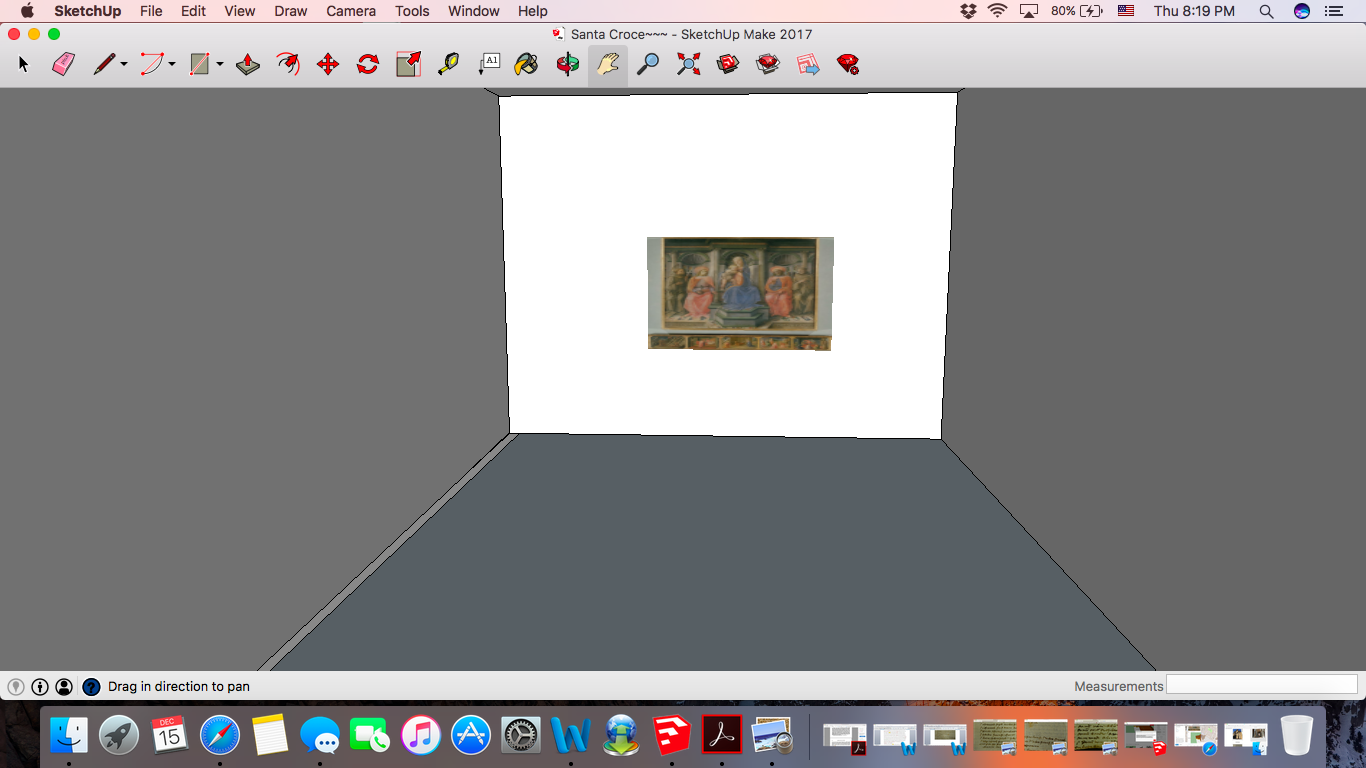This screenshot has height=768, width=1366.
Task: Open the Help menu
Action: click(x=533, y=11)
